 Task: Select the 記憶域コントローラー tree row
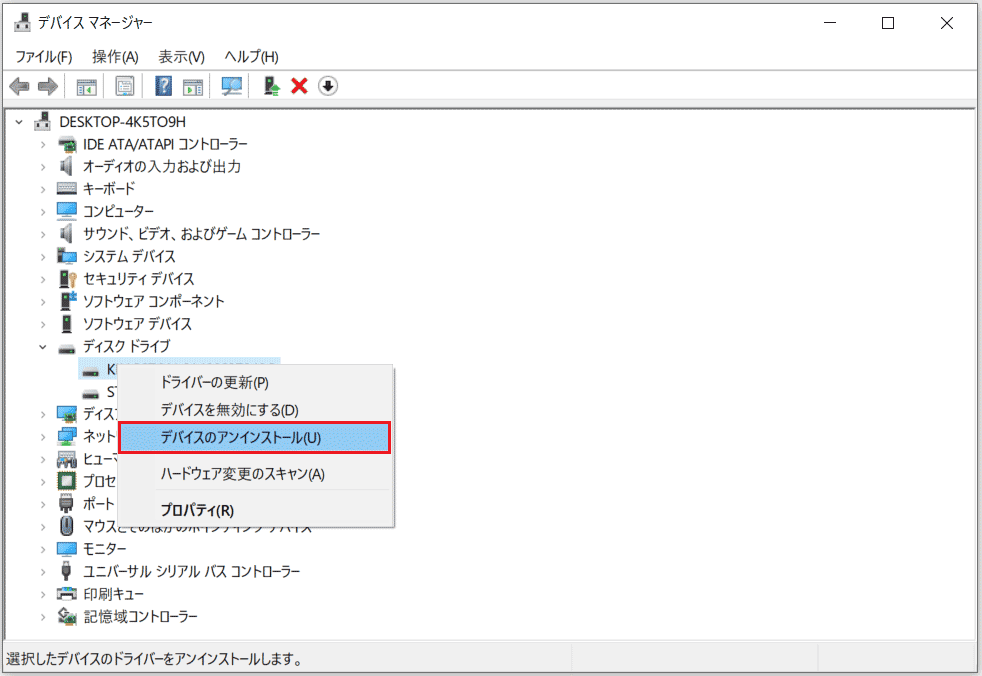140,616
